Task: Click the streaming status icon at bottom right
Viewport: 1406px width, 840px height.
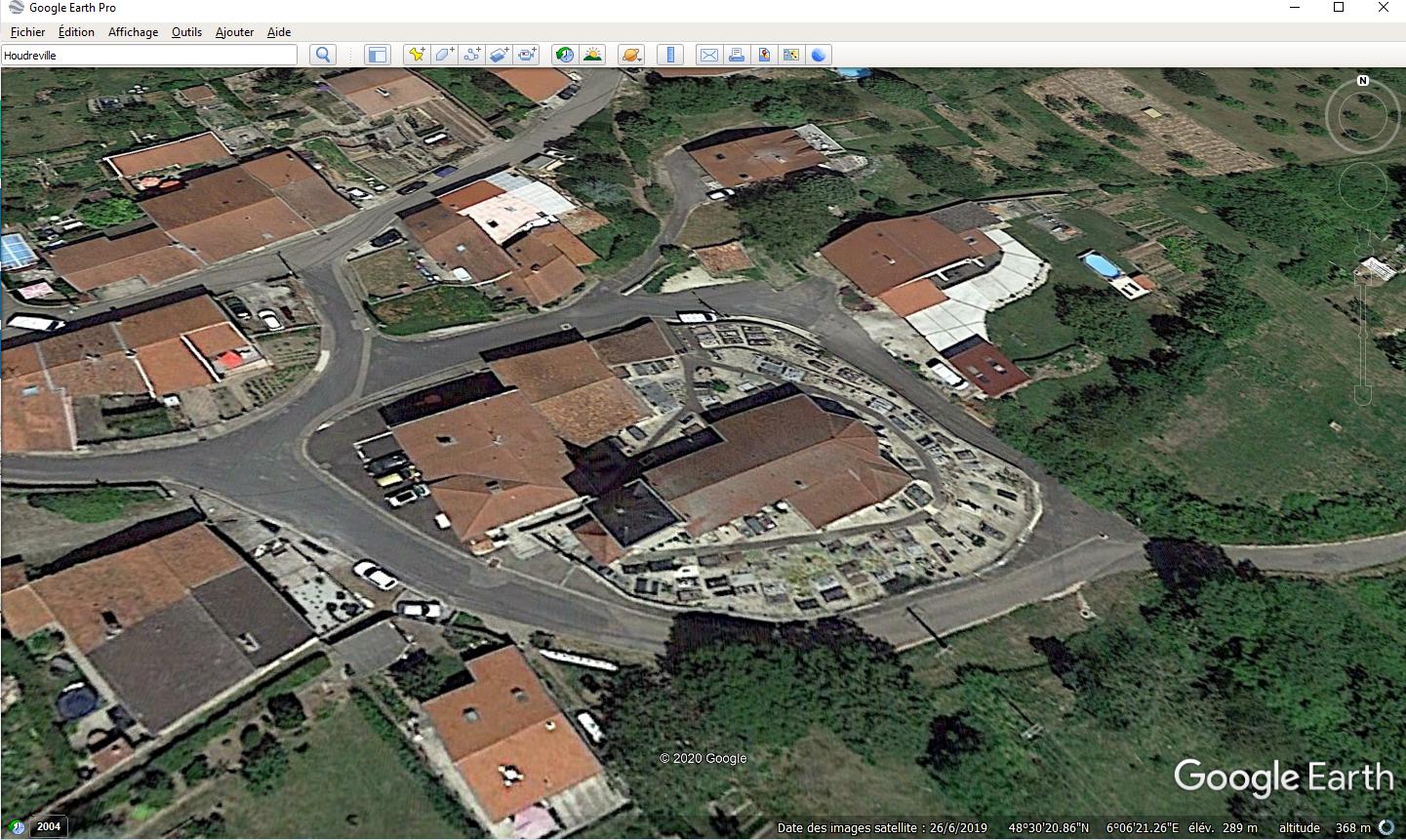Action: [x=1386, y=827]
